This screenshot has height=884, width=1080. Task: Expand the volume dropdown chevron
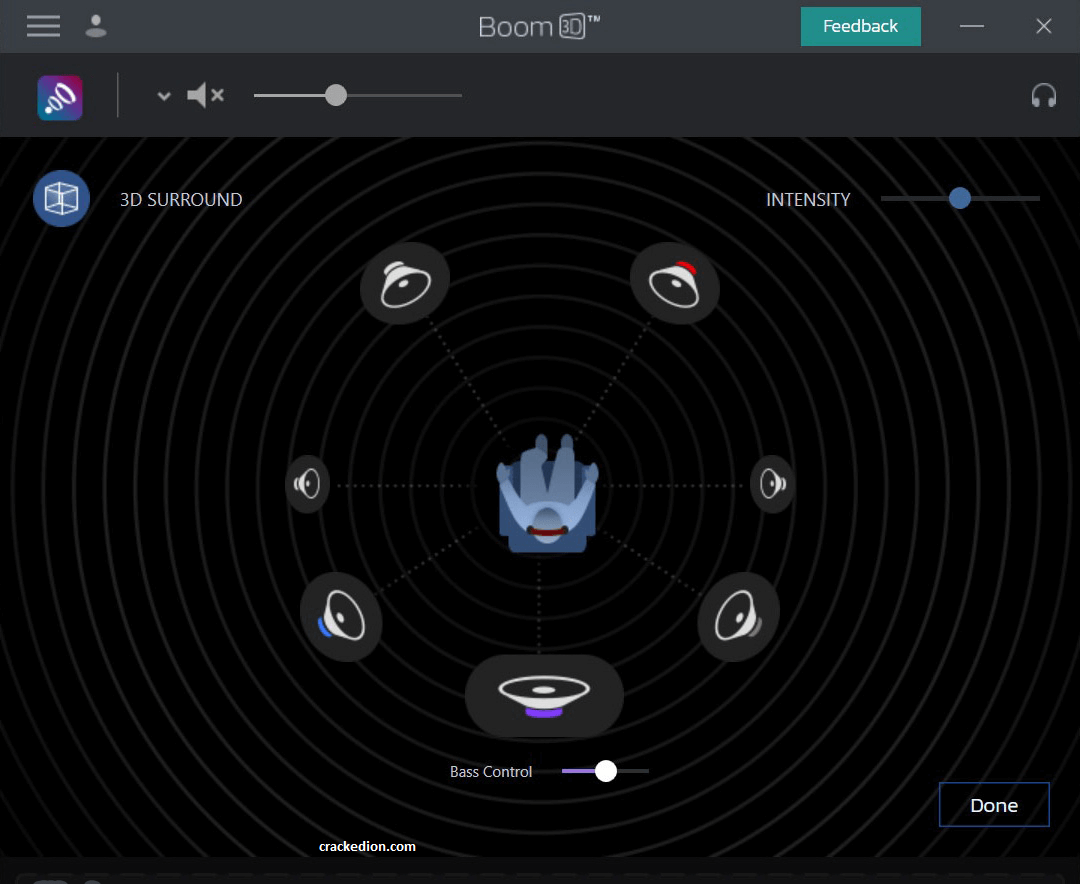(x=164, y=96)
